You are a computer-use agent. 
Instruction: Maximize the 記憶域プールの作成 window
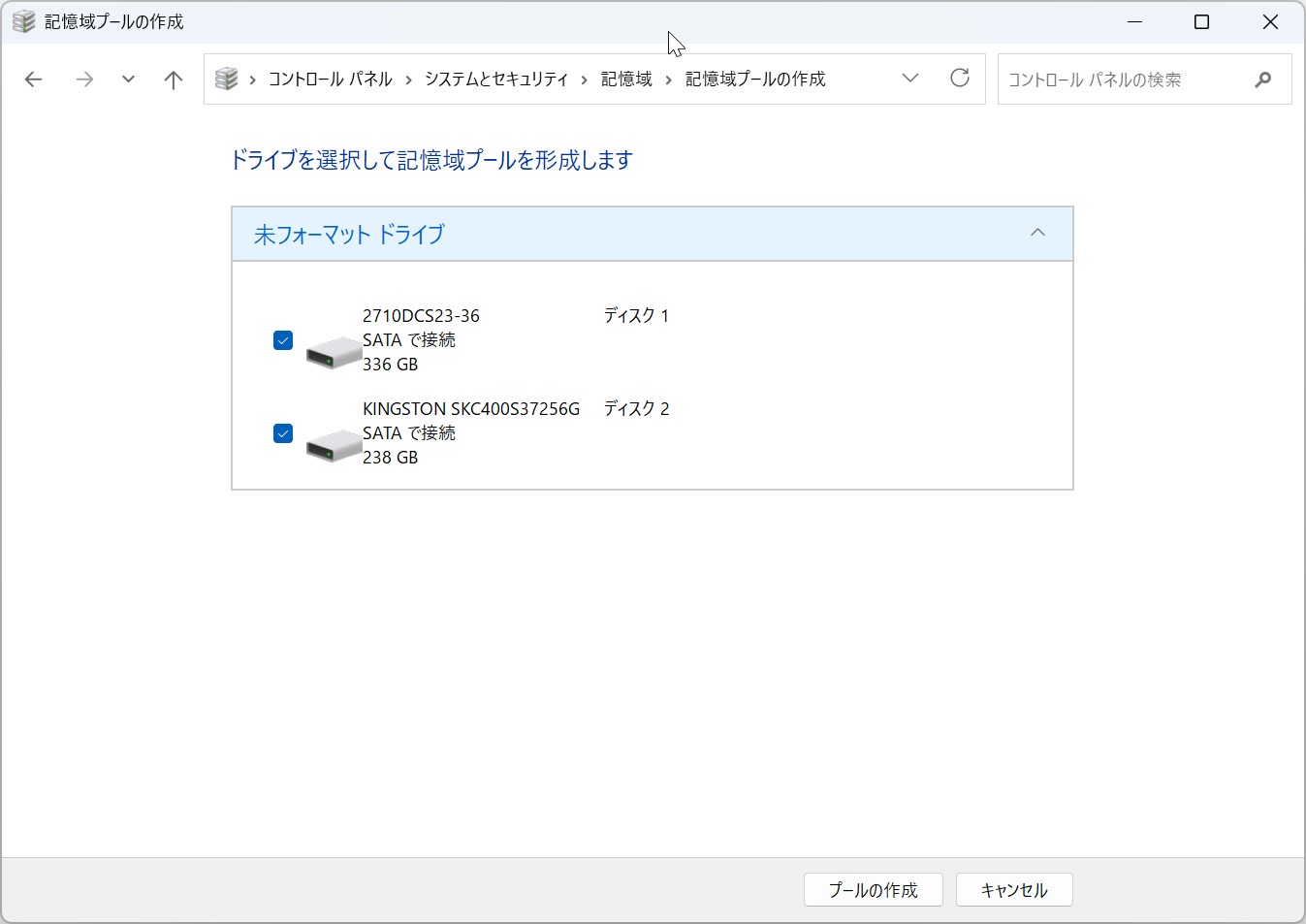click(x=1201, y=21)
